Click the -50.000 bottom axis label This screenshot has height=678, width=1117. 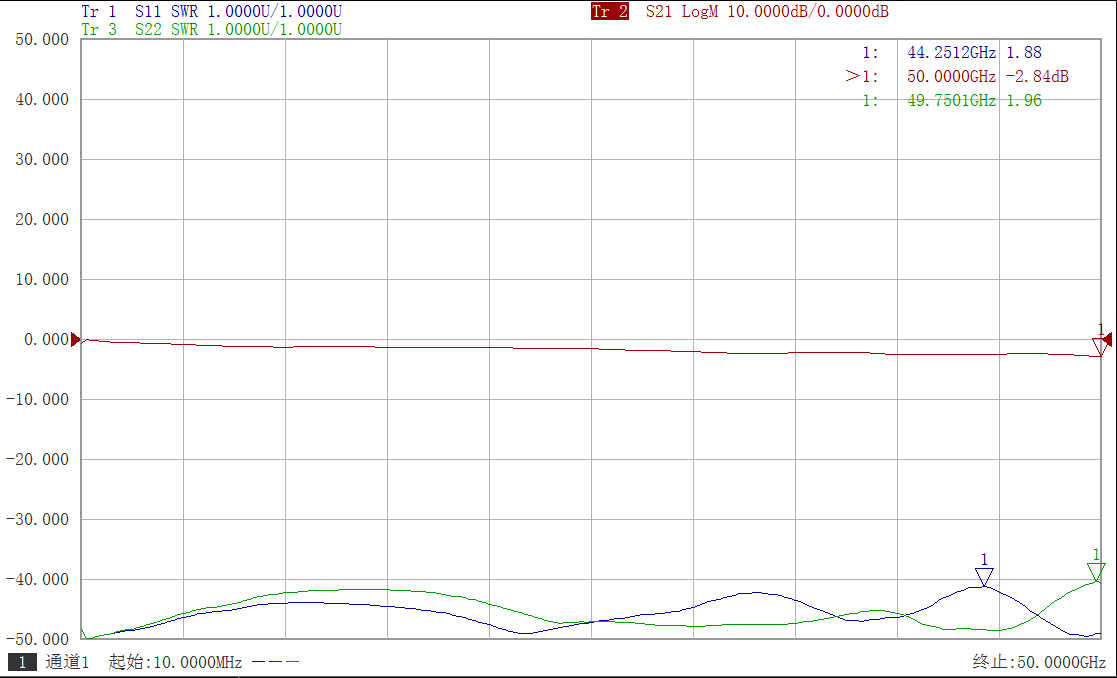coord(38,639)
